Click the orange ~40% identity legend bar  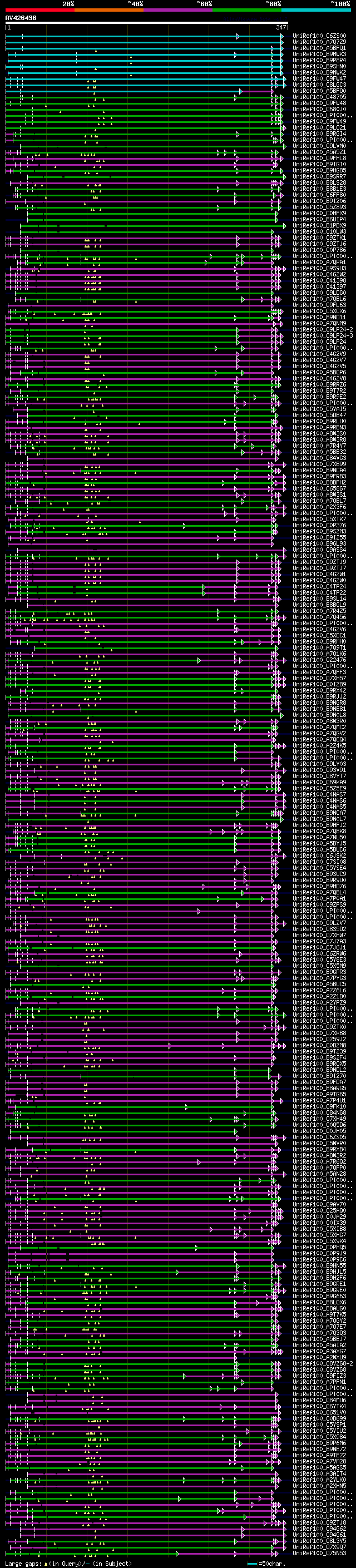pos(109,10)
